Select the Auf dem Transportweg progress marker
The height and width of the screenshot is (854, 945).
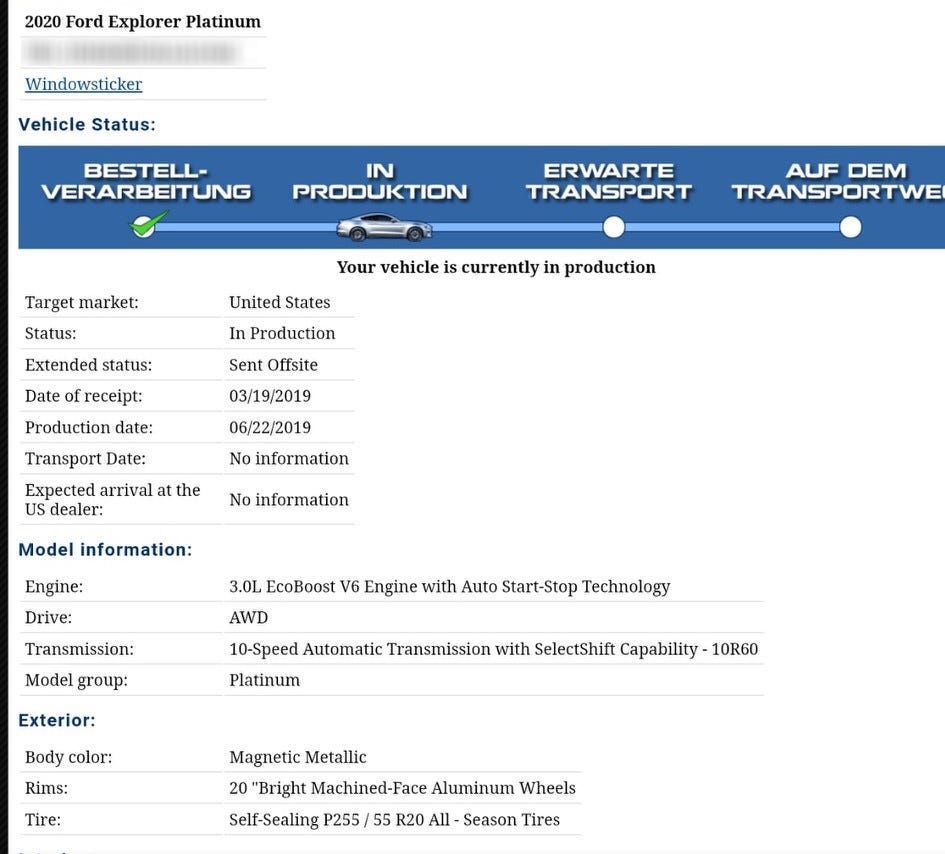tap(850, 227)
